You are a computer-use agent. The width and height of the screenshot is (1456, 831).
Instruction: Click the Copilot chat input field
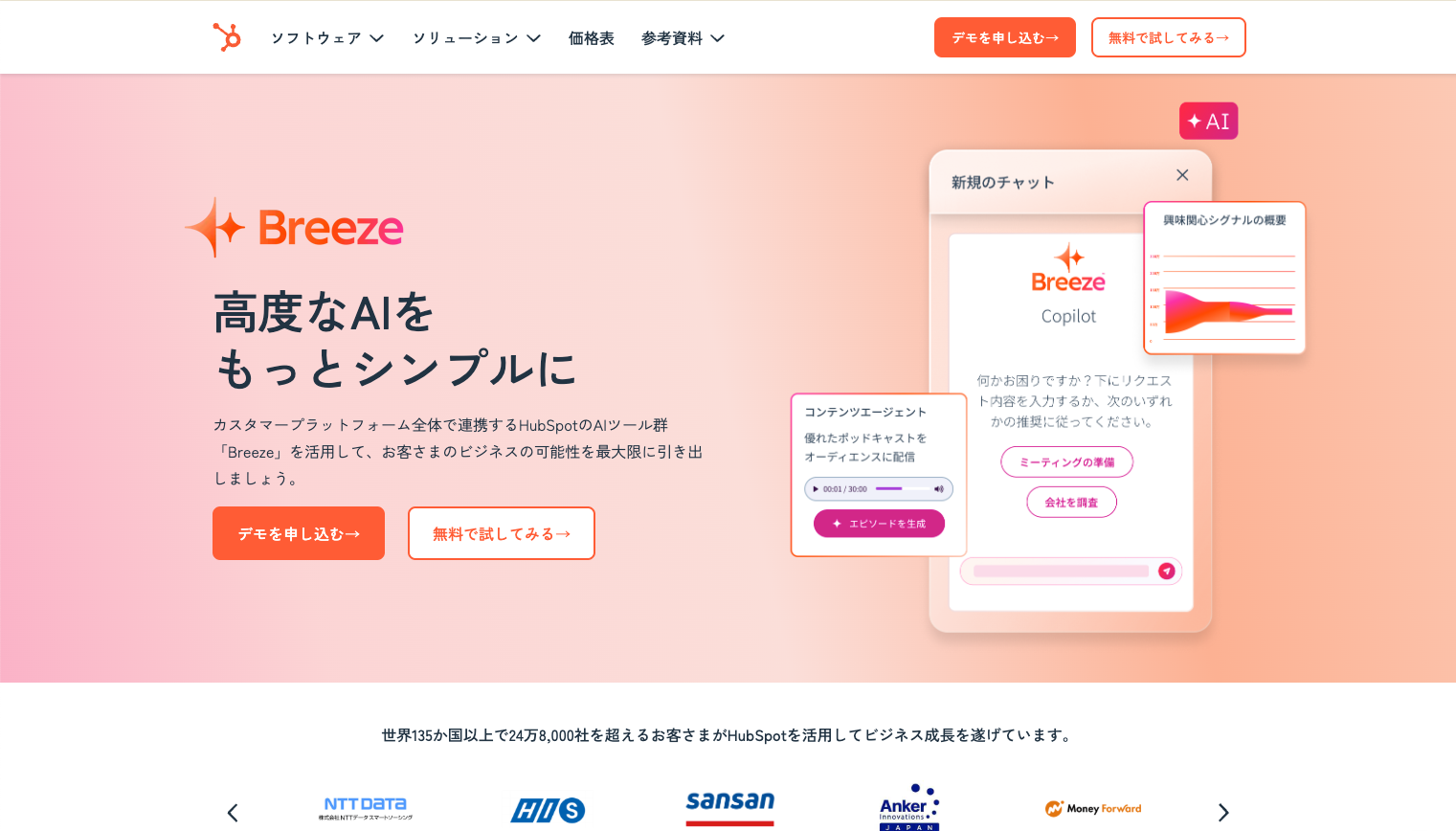click(1061, 571)
